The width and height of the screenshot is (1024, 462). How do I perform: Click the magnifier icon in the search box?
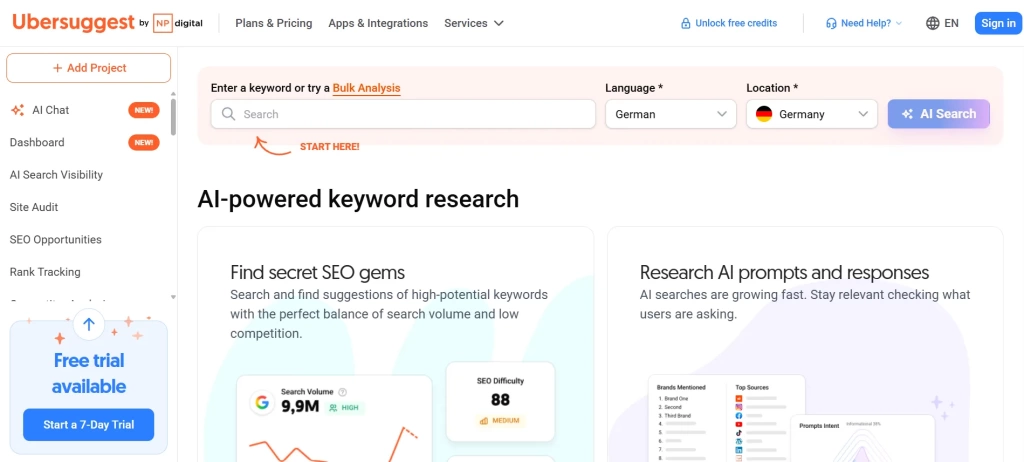click(x=228, y=114)
